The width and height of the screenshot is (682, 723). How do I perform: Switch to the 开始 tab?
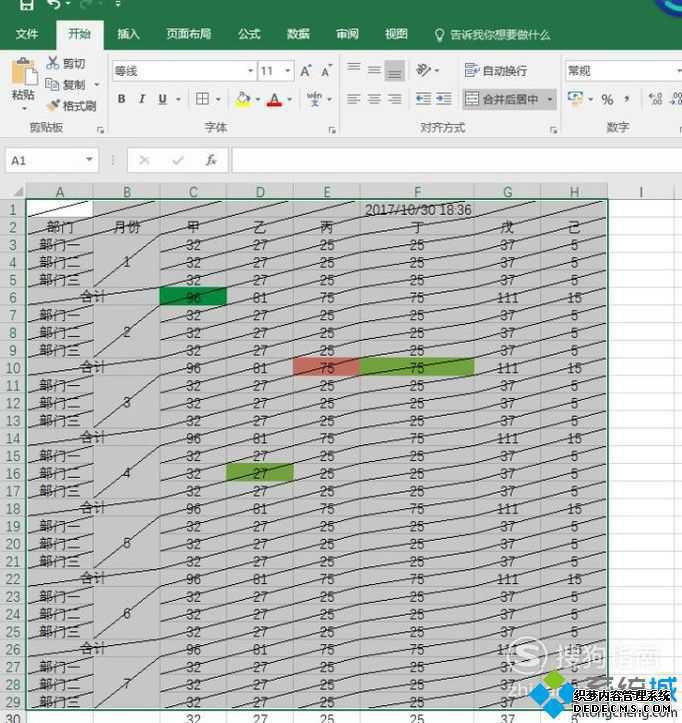coord(79,34)
